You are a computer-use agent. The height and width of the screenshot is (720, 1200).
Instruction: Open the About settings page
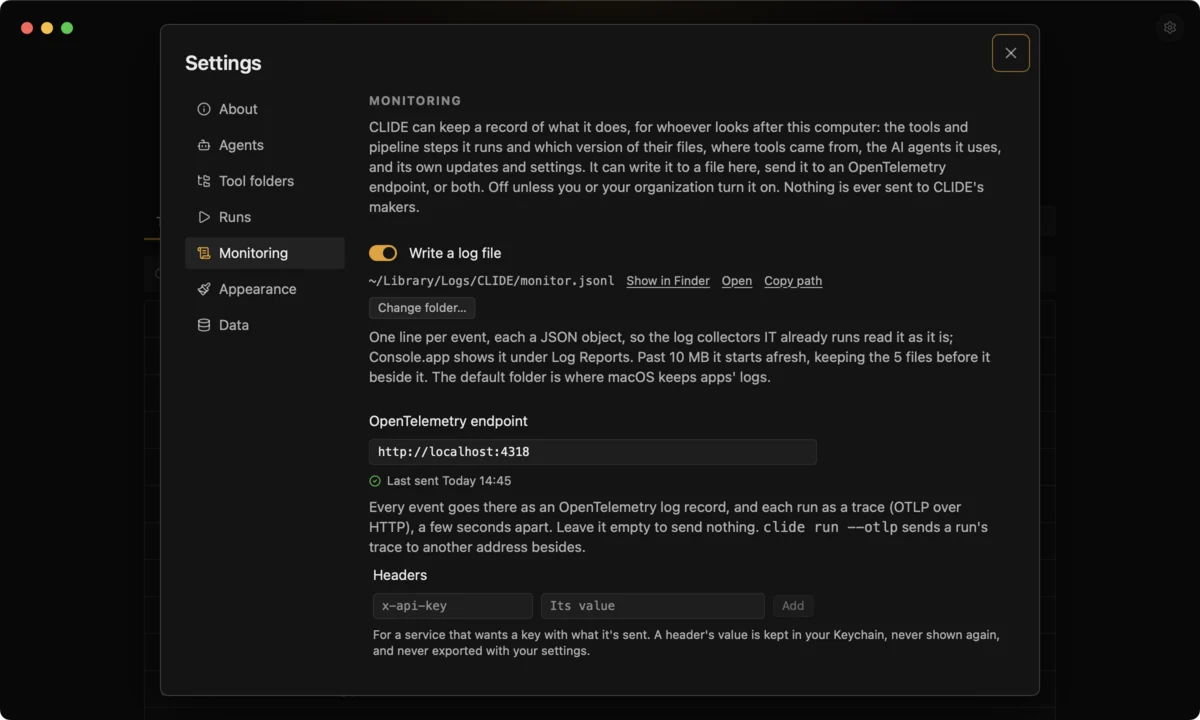pyautogui.click(x=265, y=109)
